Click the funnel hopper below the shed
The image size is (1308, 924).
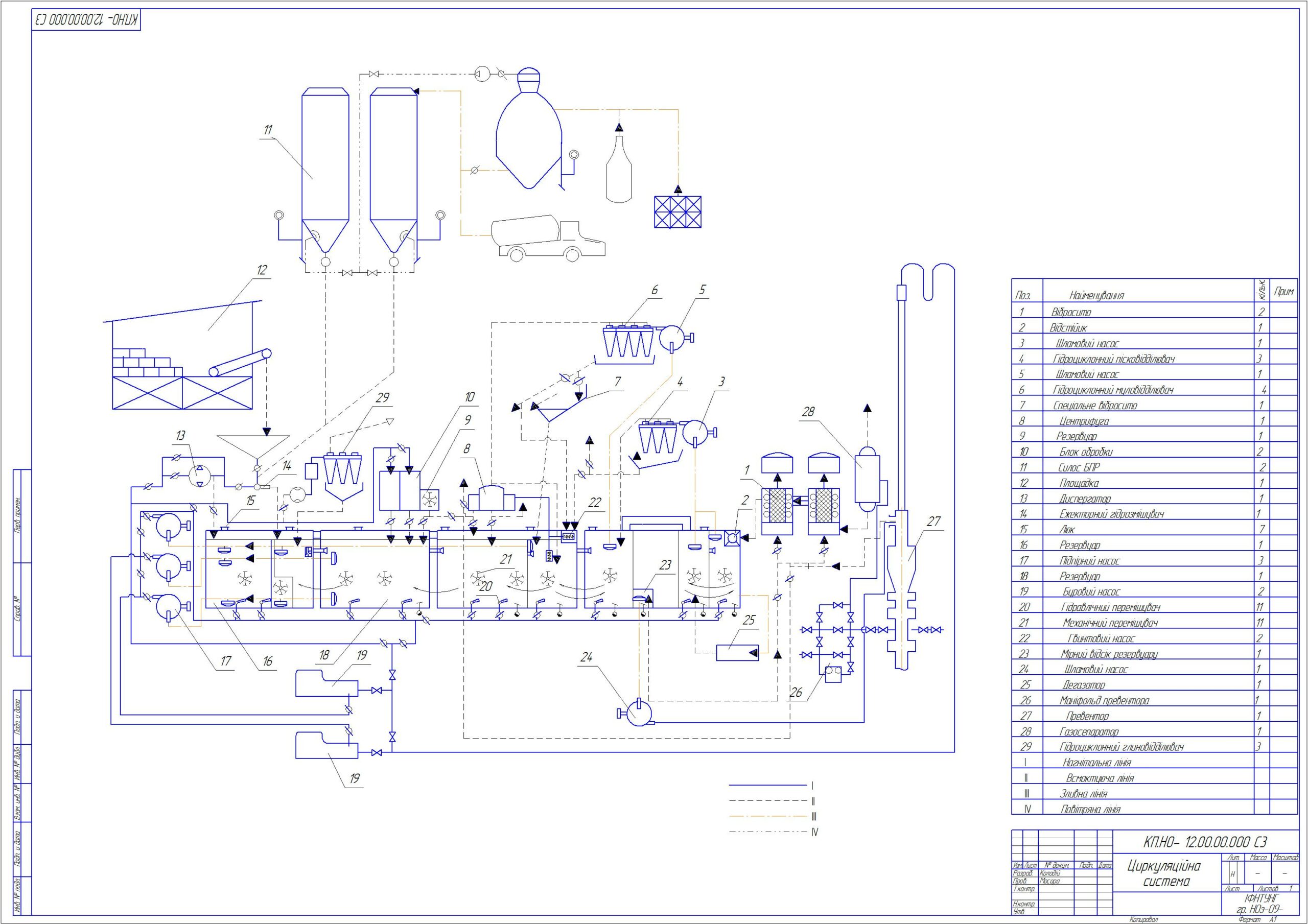[253, 447]
